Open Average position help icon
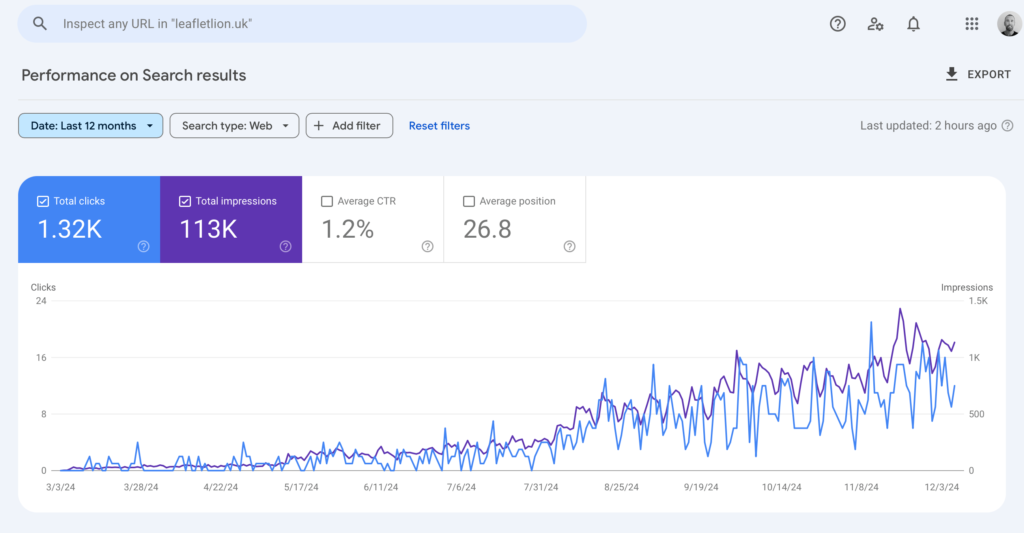Screen dimensions: 1024x533 [569, 246]
